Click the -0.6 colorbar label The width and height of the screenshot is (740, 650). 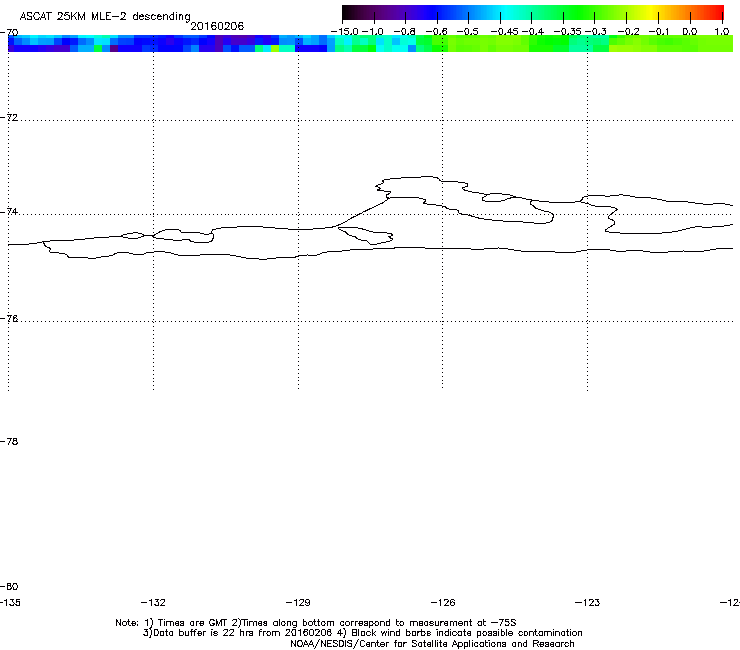[436, 32]
